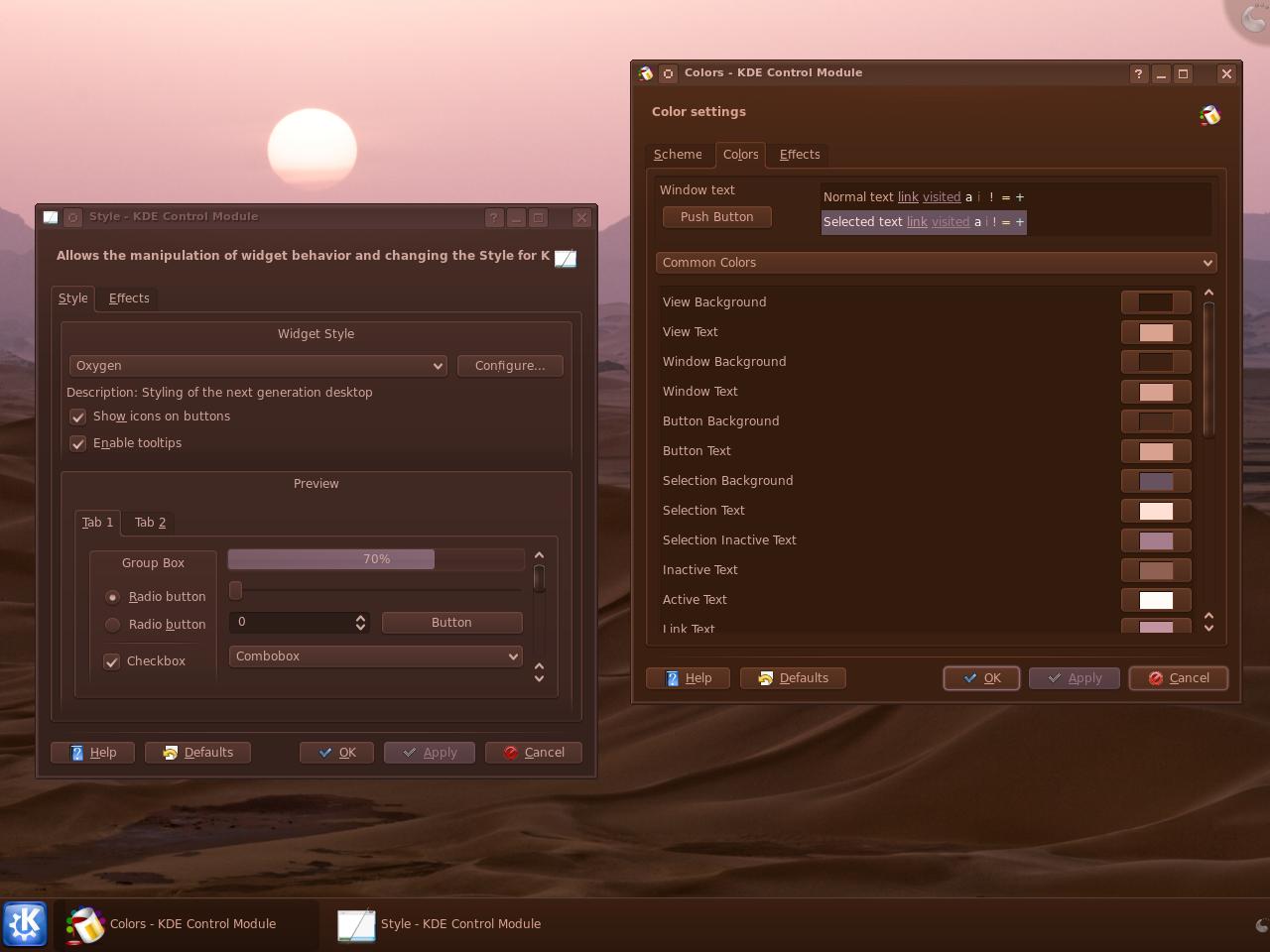Click the tray icon at taskbar right edge
Image resolution: width=1270 pixels, height=952 pixels.
click(x=1262, y=925)
